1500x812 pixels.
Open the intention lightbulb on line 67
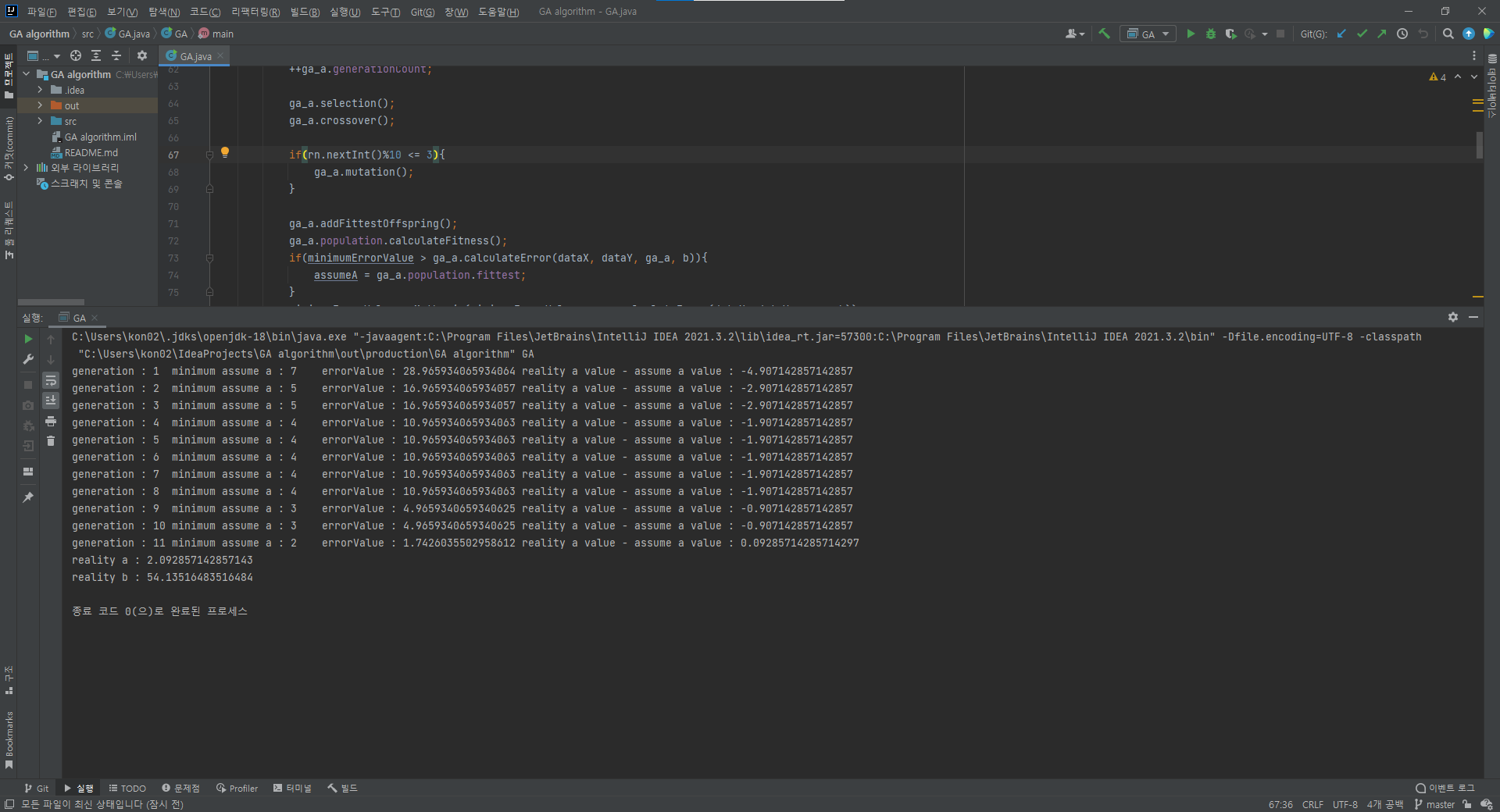click(225, 152)
